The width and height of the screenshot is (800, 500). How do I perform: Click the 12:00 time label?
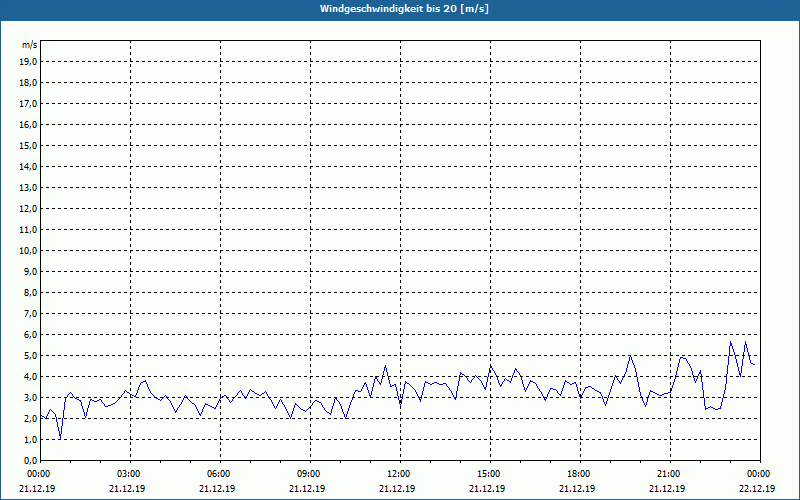pyautogui.click(x=400, y=474)
